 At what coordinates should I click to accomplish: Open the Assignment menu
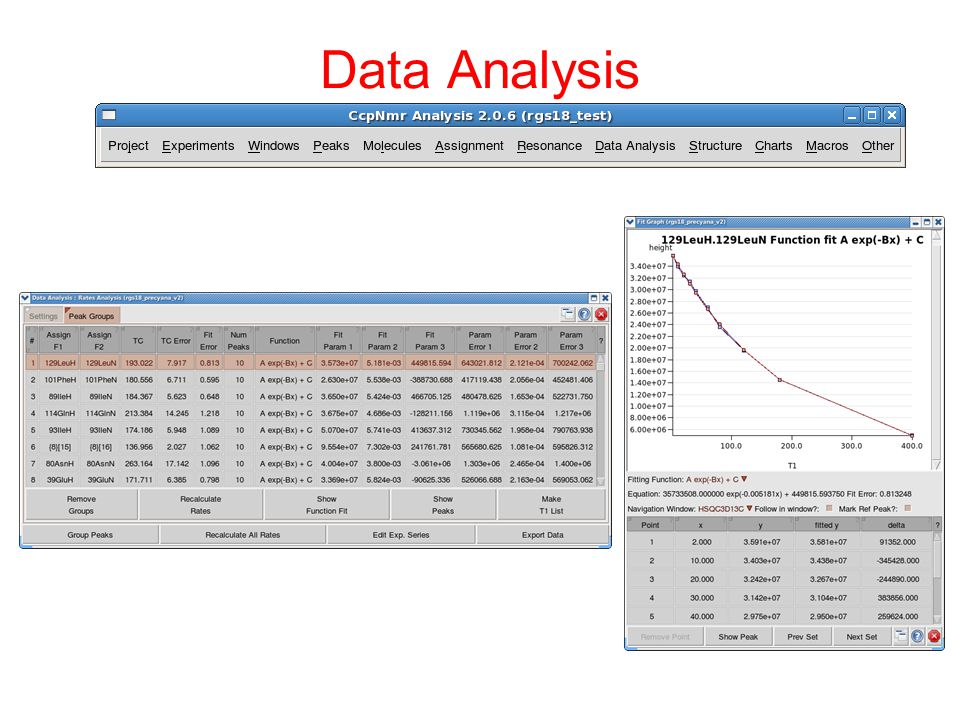tap(469, 146)
